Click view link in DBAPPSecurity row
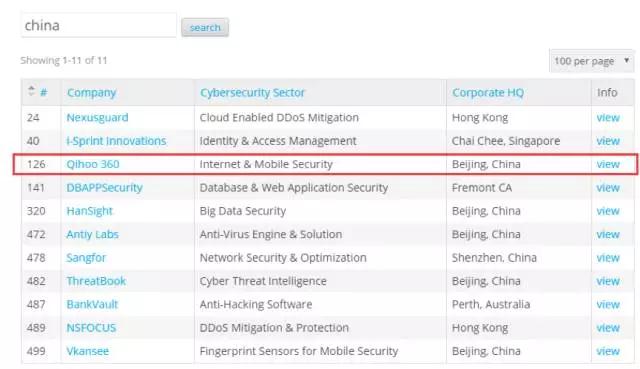Image resolution: width=640 pixels, height=369 pixels. (x=608, y=188)
